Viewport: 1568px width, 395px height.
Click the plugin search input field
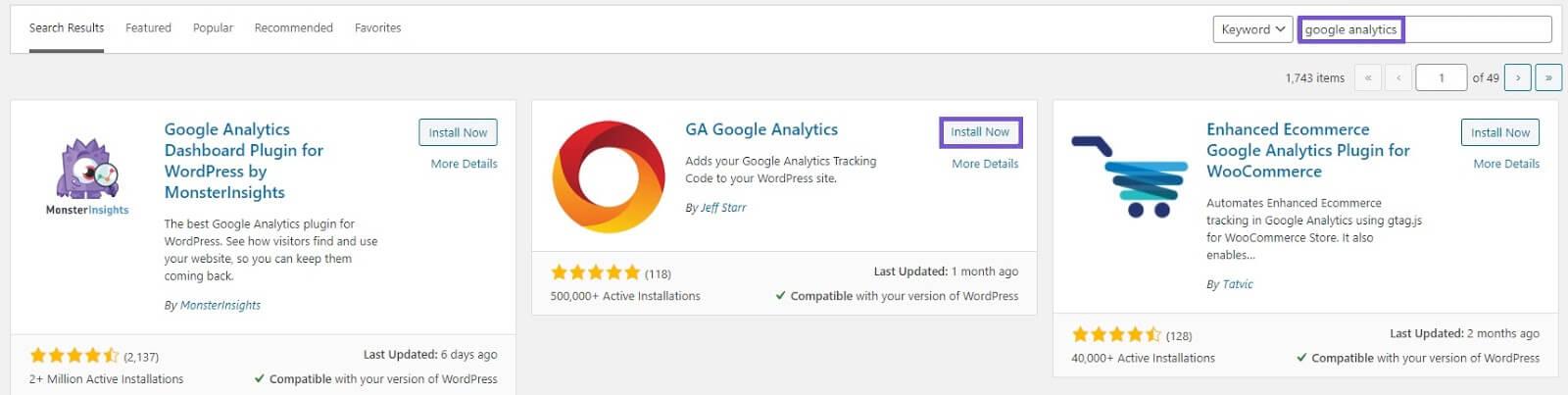coord(1425,29)
